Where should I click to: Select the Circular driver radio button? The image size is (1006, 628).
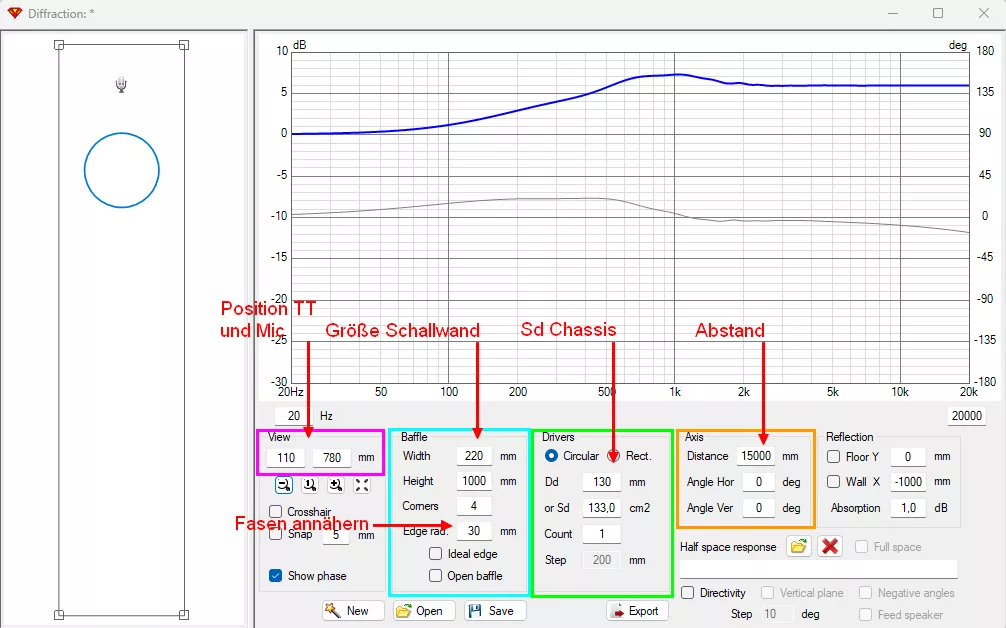[551, 456]
